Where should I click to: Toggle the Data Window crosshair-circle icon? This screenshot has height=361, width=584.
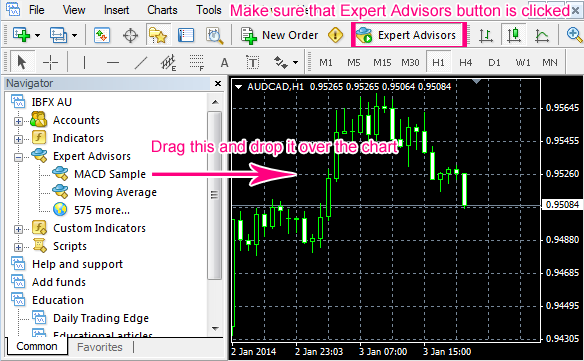[130, 35]
